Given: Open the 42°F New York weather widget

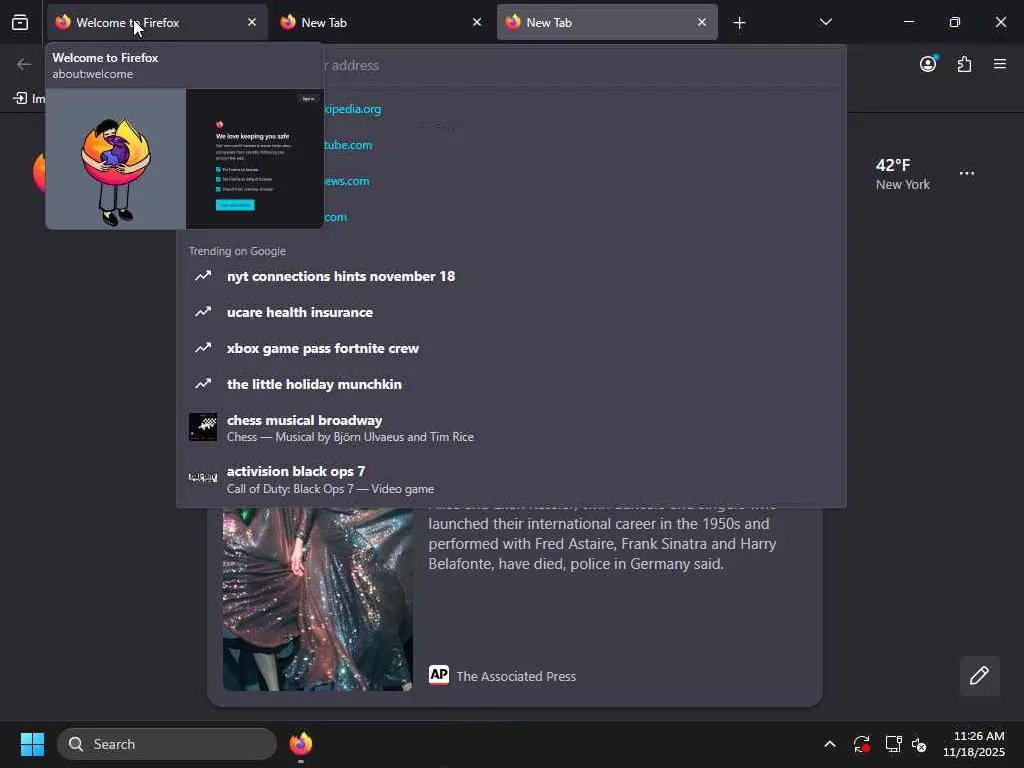Looking at the screenshot, I should pyautogui.click(x=903, y=174).
